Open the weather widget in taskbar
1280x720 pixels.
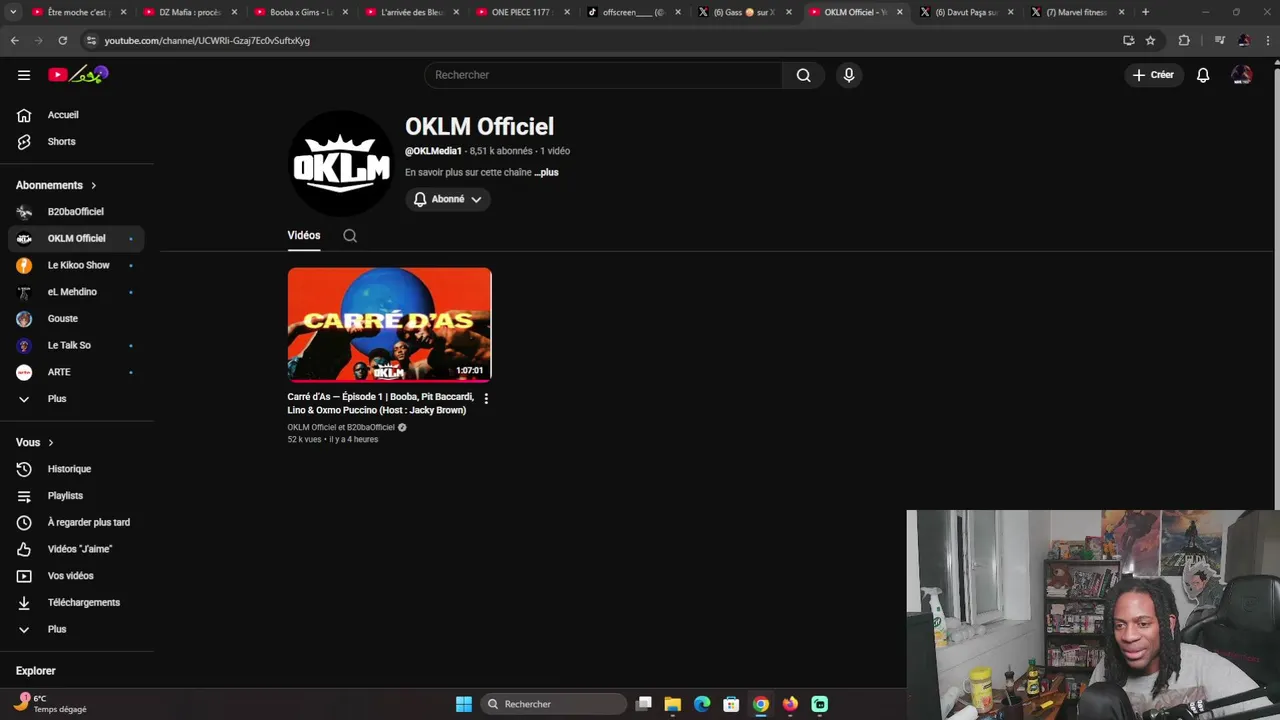[52, 704]
